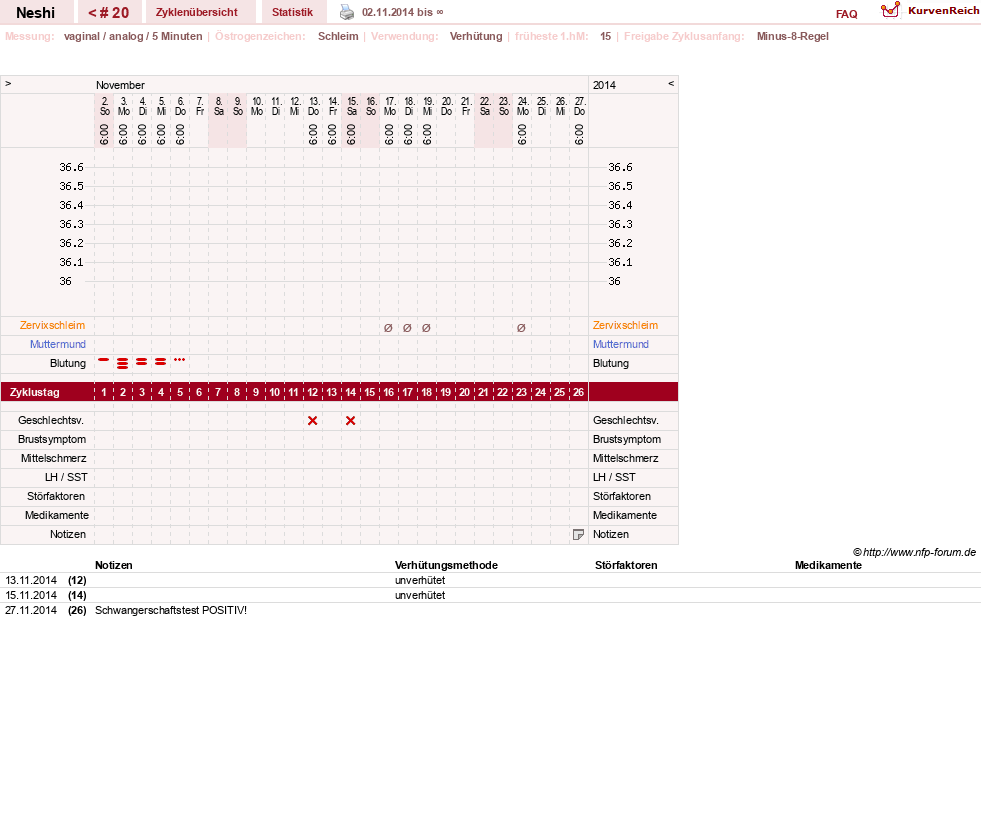Click the intercourse X mark on day 14
Screen dimensions: 981x824
click(x=350, y=420)
